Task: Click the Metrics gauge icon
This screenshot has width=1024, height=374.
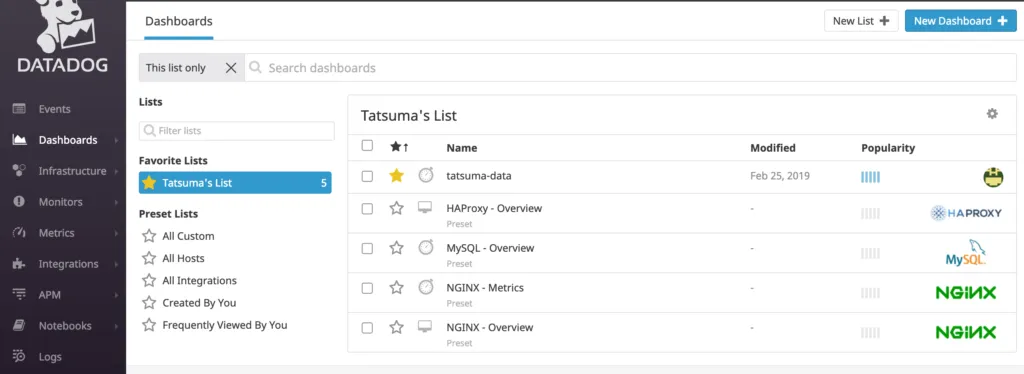Action: [19, 232]
